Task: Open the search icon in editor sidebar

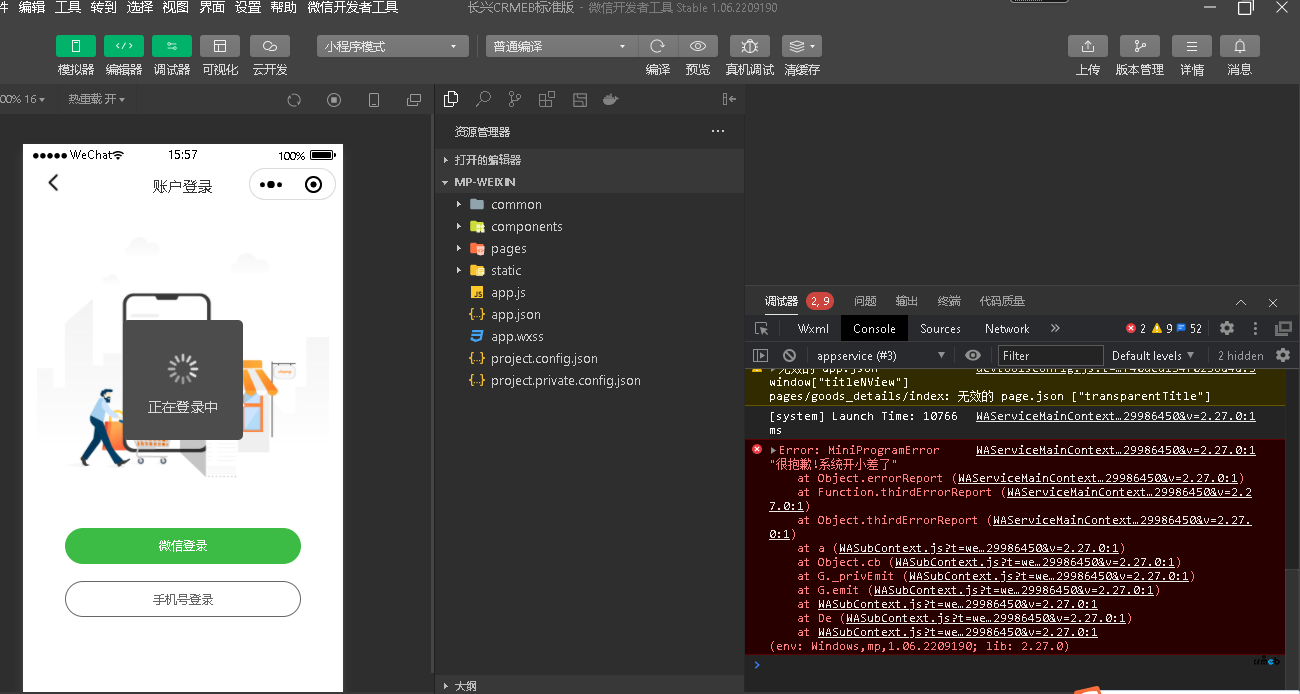Action: (483, 99)
